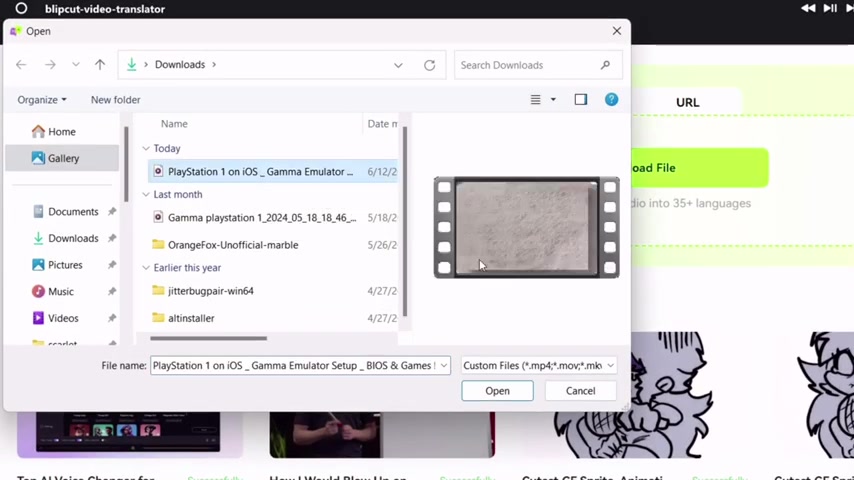Image resolution: width=854 pixels, height=480 pixels.
Task: Open view options dropdown arrow
Action: tap(553, 100)
